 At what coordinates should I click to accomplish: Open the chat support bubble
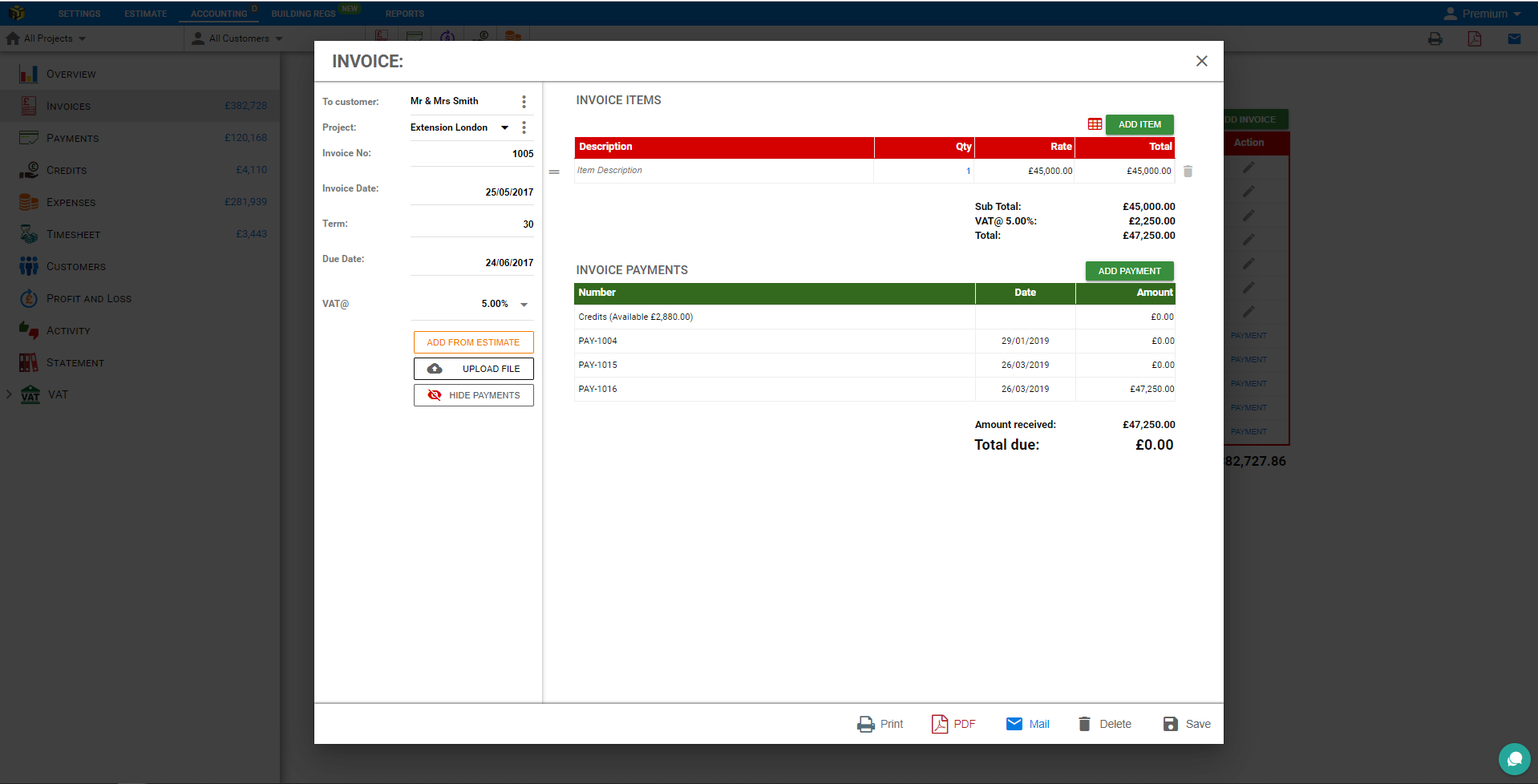click(x=1514, y=758)
